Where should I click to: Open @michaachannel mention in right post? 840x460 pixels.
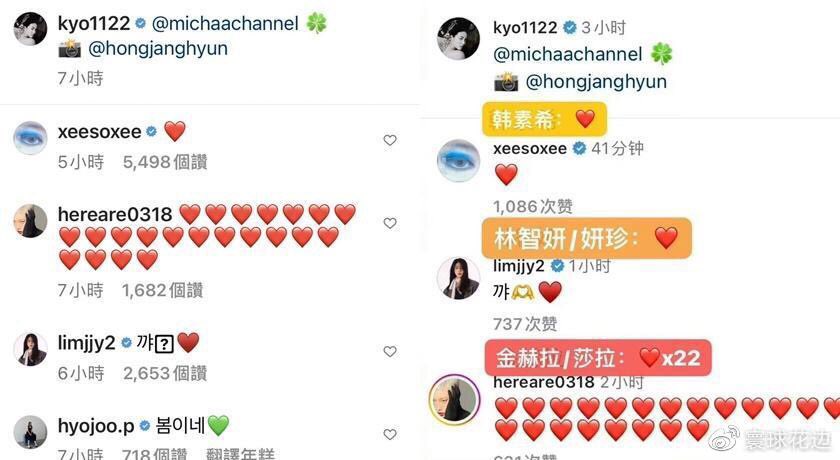click(567, 54)
